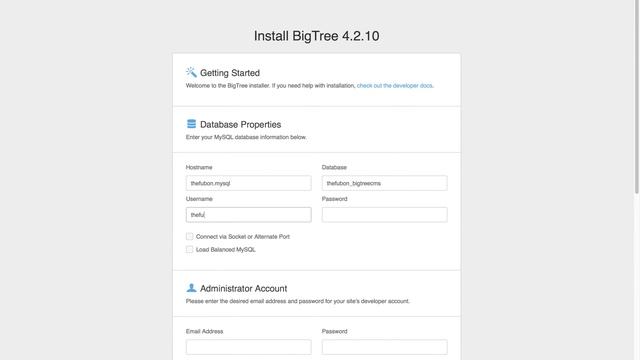Screen dimensions: 640x360
Task: Click the Database Properties stack icon
Action: [191, 124]
